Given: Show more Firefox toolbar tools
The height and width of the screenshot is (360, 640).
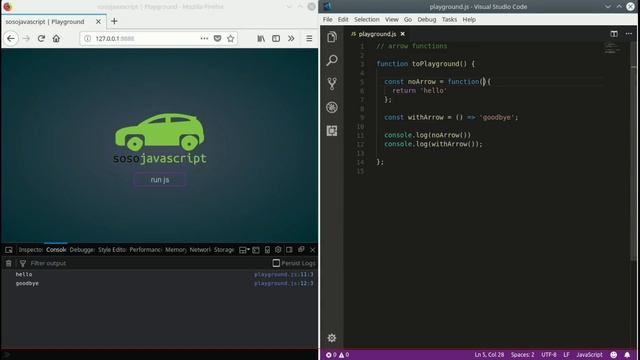Looking at the screenshot, I should [291, 38].
